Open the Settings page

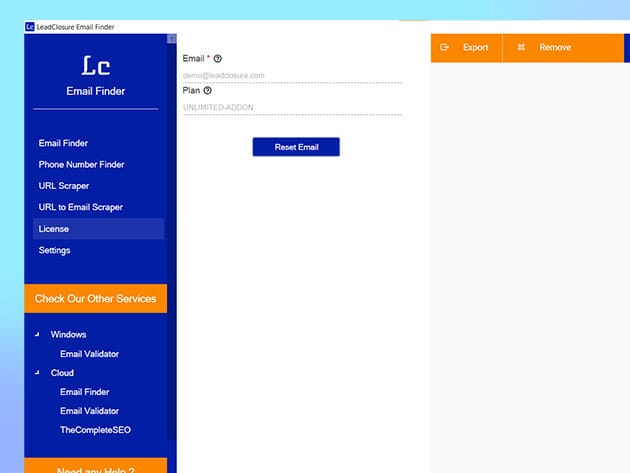54,250
